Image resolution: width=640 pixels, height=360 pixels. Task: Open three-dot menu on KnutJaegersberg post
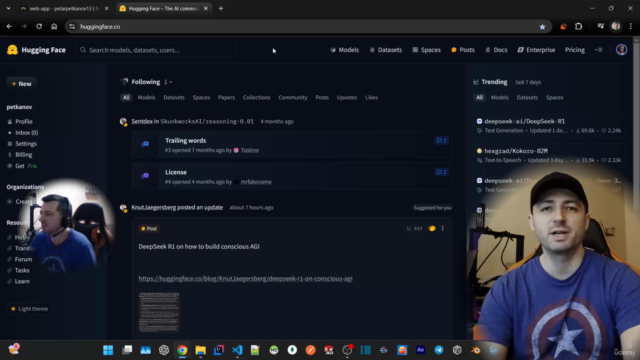click(x=442, y=229)
